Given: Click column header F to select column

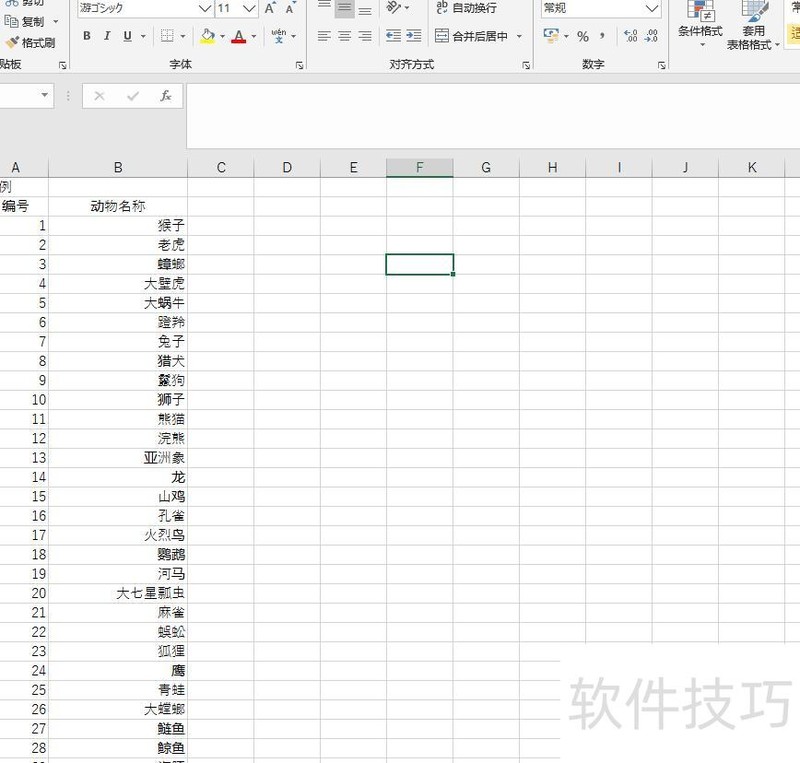Looking at the screenshot, I should tap(419, 167).
